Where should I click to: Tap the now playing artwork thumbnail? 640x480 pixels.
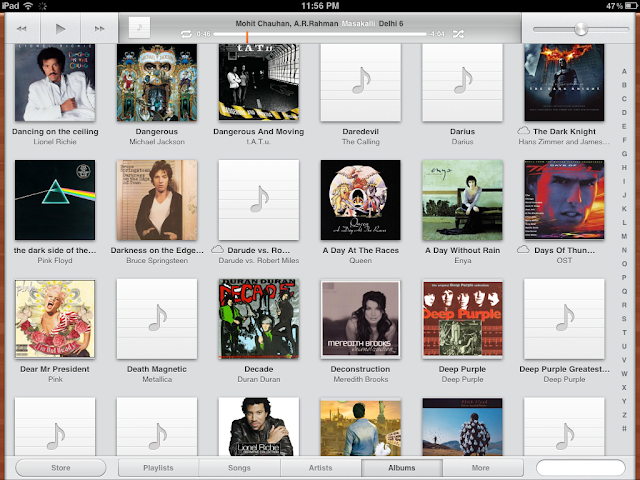(x=139, y=27)
